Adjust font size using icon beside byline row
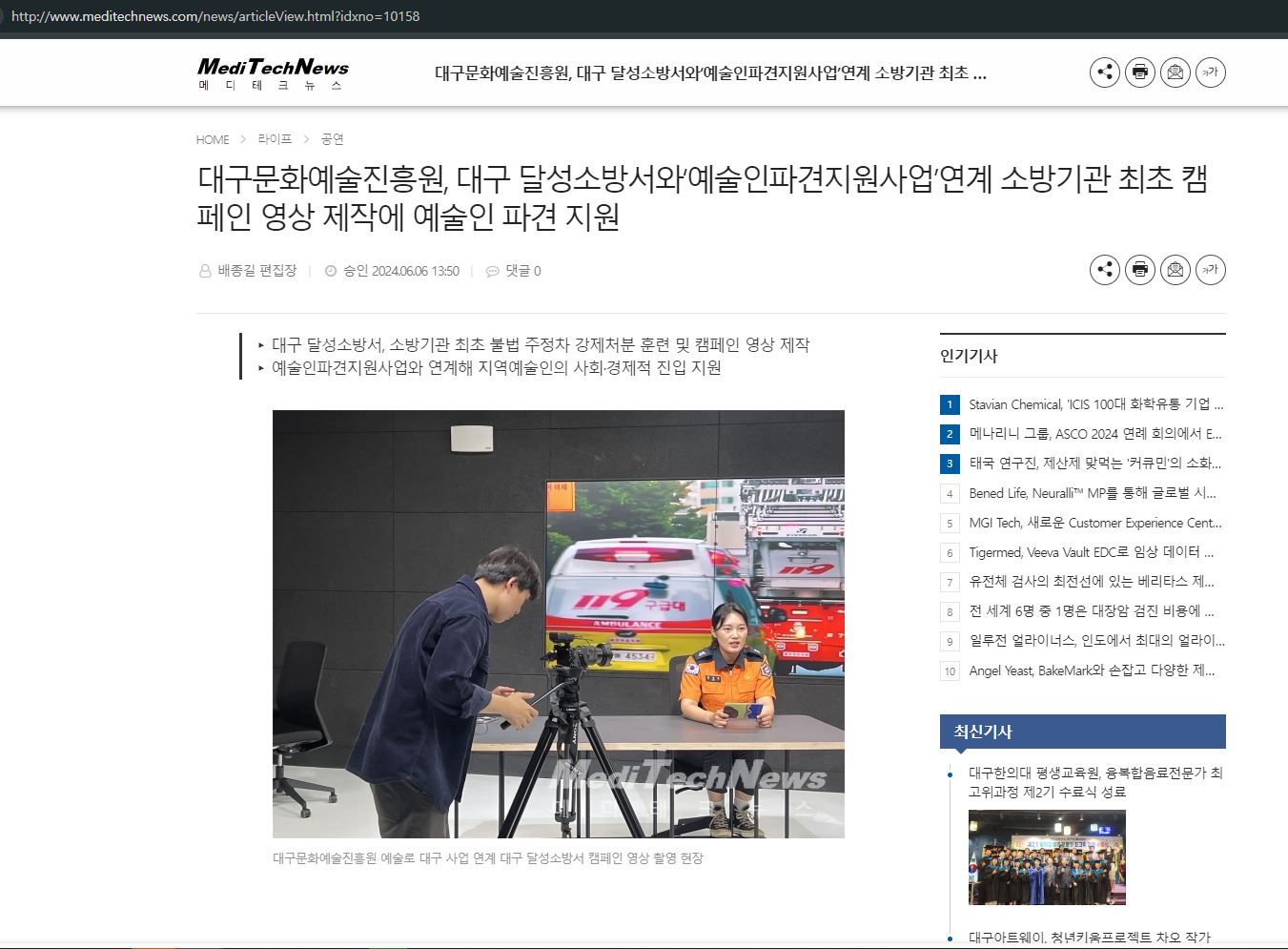This screenshot has height=949, width=1288. coord(1210,270)
